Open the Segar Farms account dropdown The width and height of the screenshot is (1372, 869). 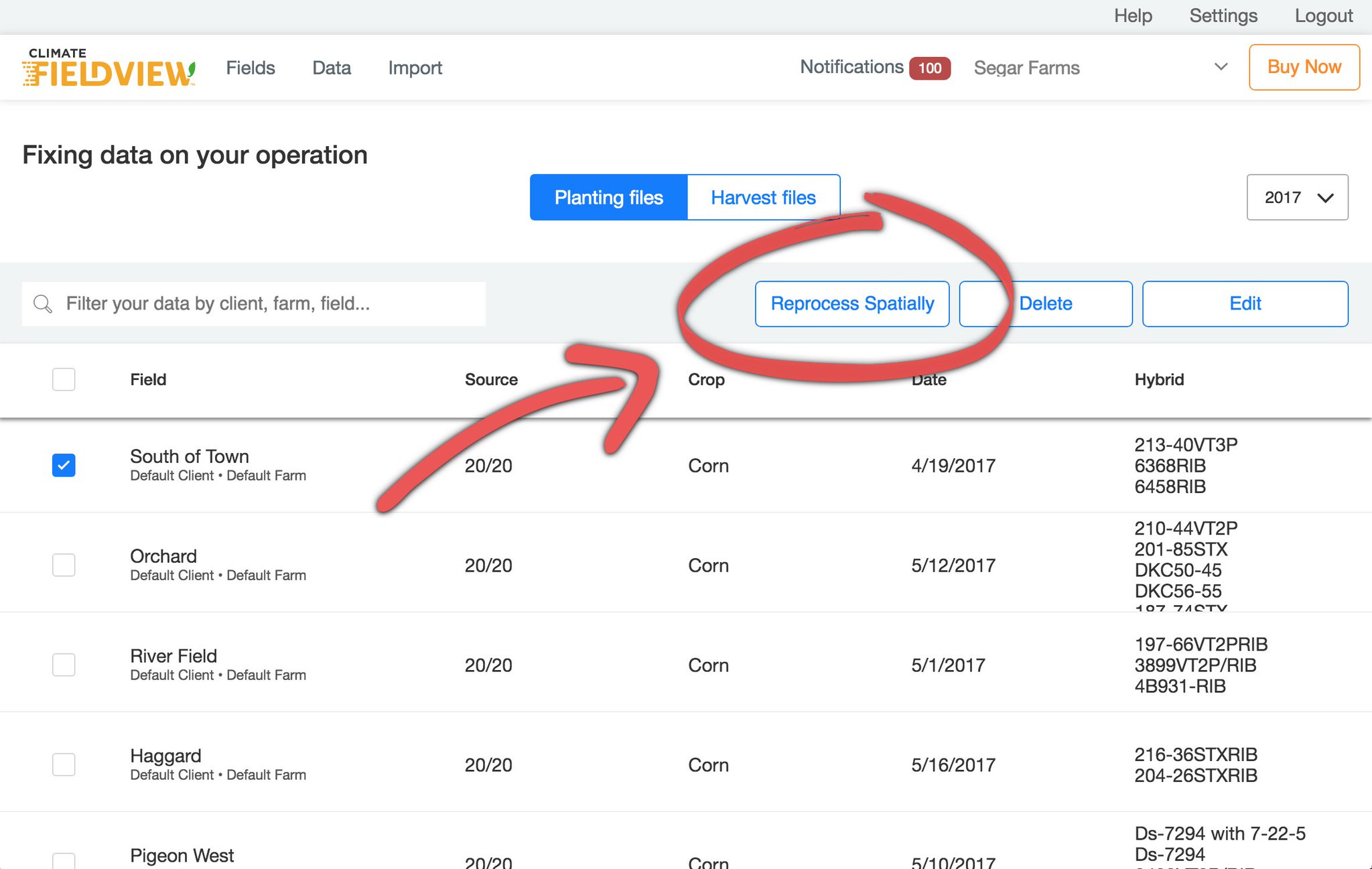[1026, 68]
